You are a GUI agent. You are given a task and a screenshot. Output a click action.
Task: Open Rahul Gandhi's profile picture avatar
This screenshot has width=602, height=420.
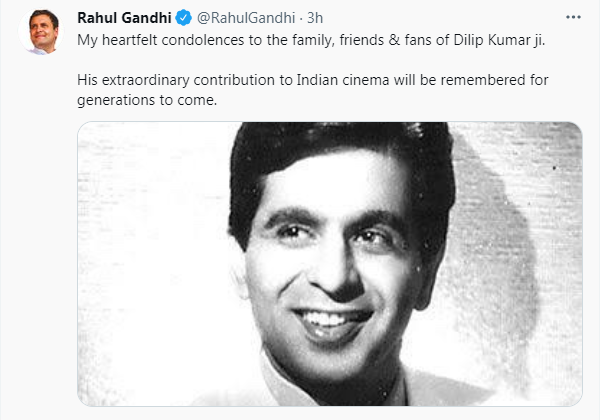point(39,35)
